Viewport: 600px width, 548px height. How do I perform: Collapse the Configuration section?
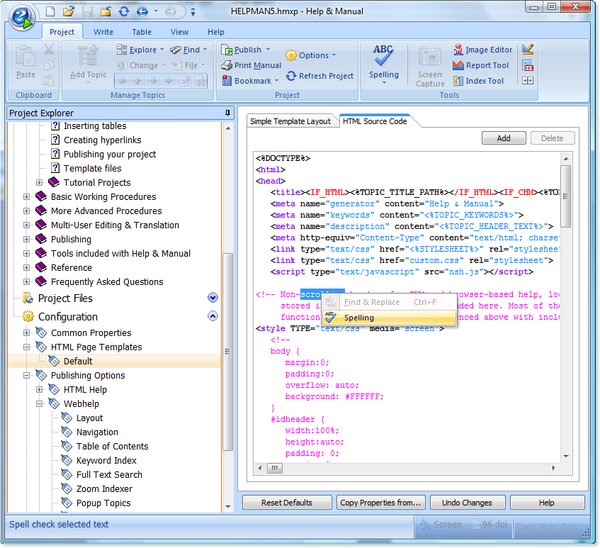(212, 317)
